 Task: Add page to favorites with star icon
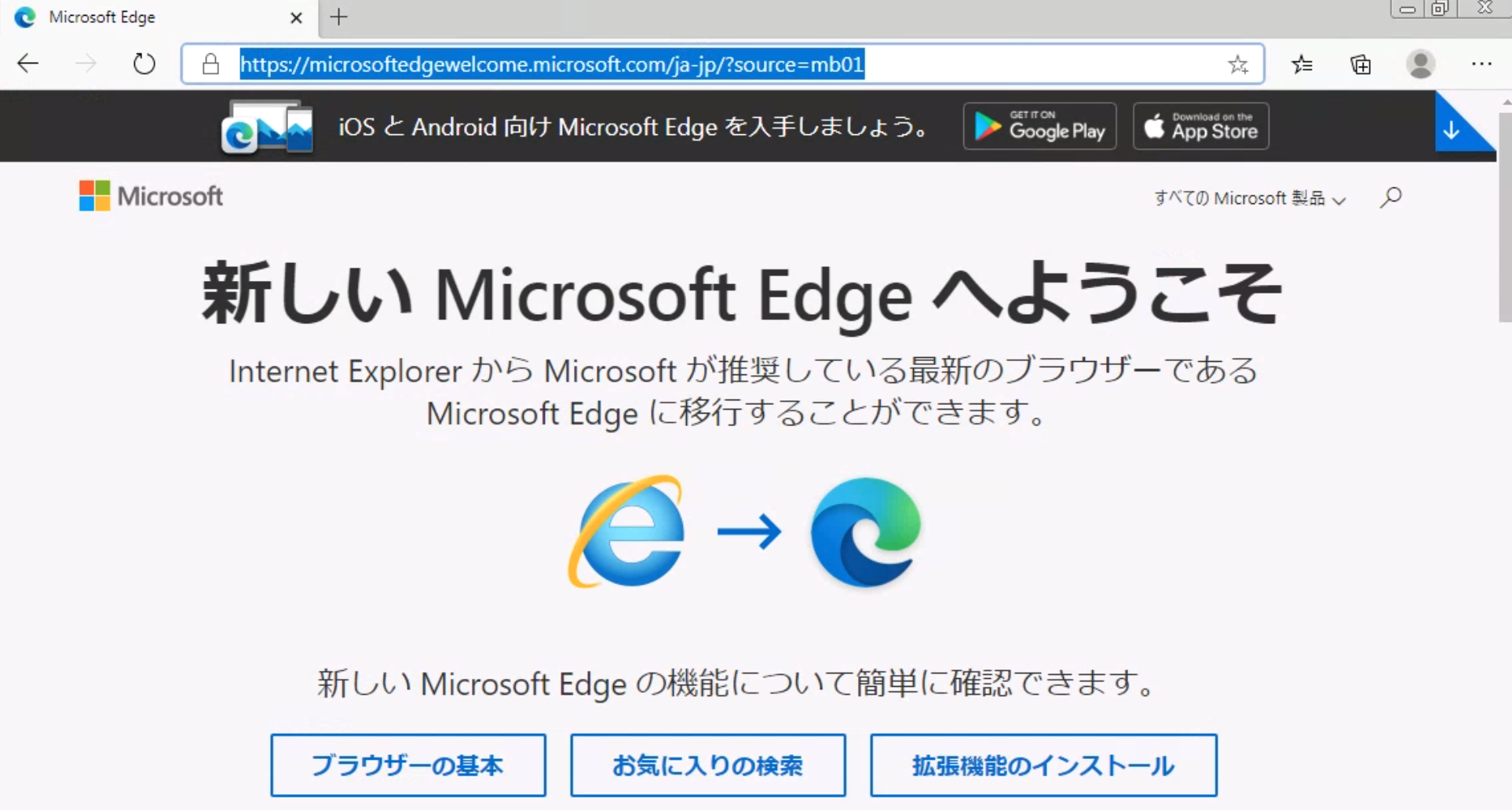coord(1238,64)
